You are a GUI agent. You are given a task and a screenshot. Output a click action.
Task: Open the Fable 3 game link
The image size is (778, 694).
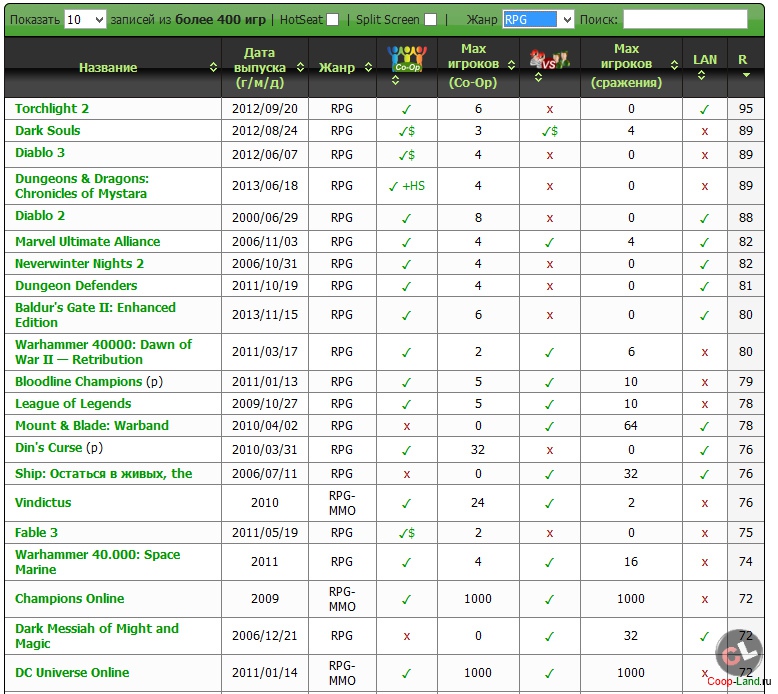(x=36, y=533)
